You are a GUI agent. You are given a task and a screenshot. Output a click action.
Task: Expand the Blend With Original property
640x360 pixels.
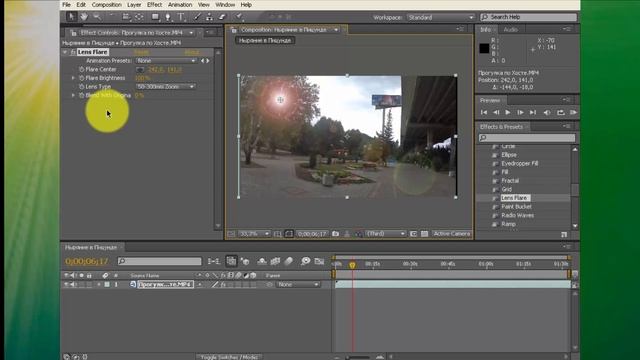73,95
